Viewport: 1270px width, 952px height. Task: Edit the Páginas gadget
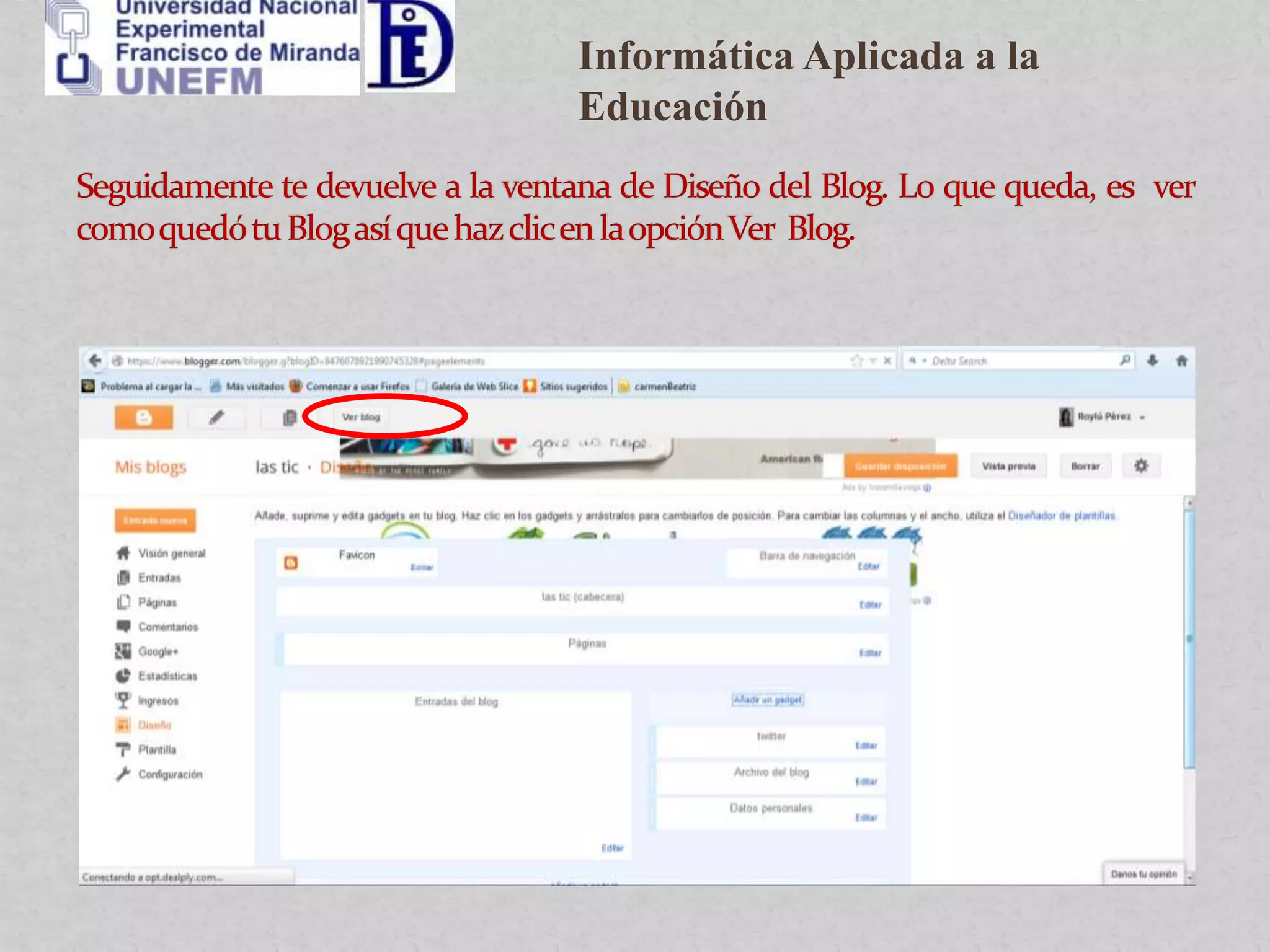tap(871, 653)
